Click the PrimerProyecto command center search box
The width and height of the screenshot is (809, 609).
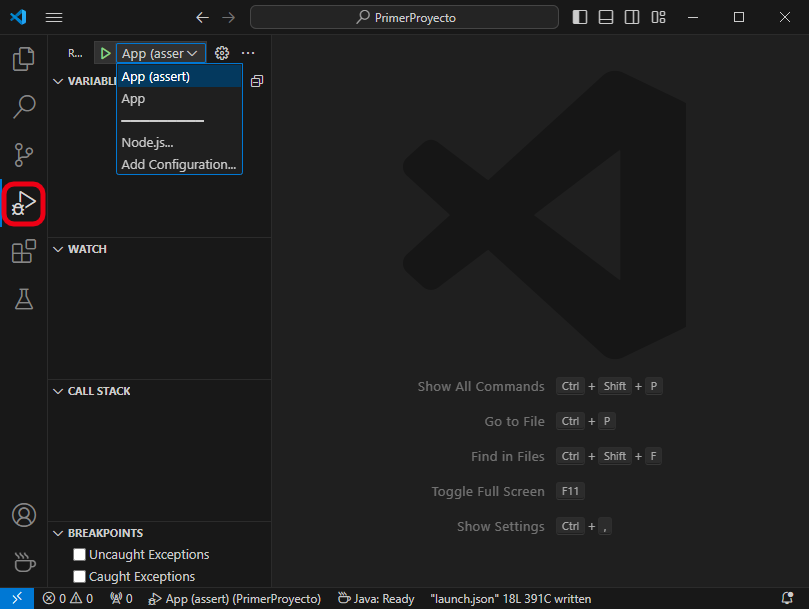[404, 18]
